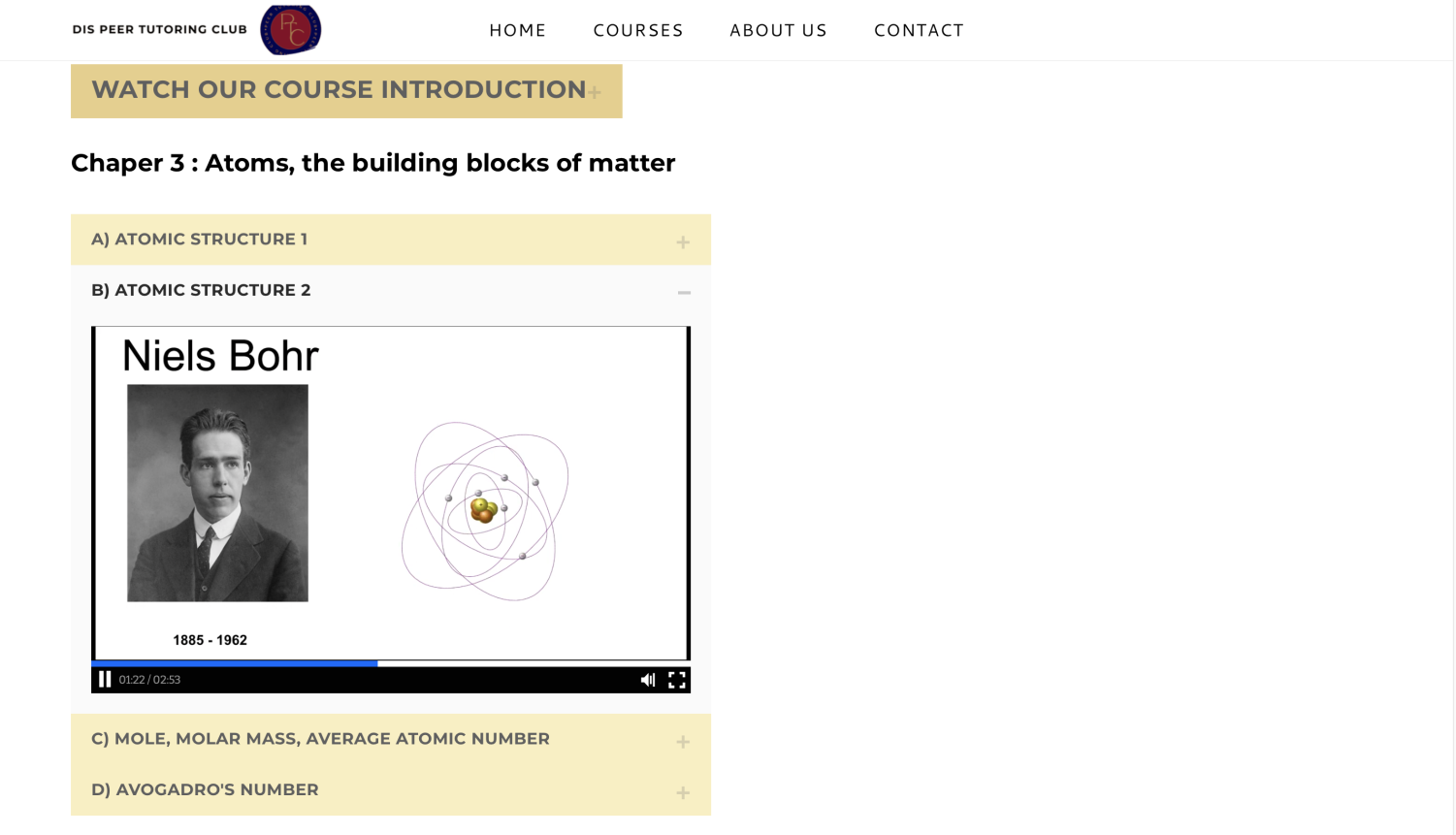This screenshot has width=1456, height=835.
Task: Click plus icon on Avogadro's Number row
Action: coord(683,792)
